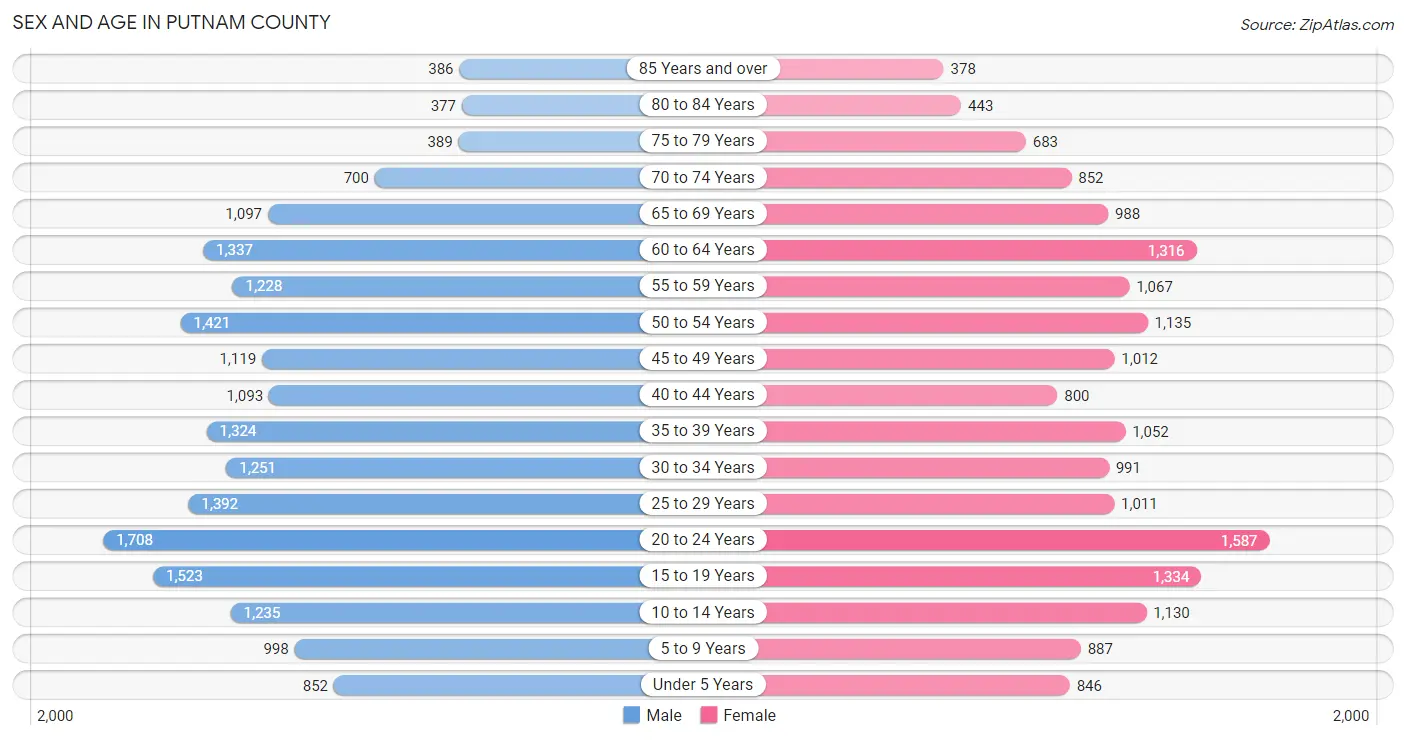This screenshot has width=1406, height=740.
Task: Toggle the Female legend label
Action: click(x=750, y=715)
